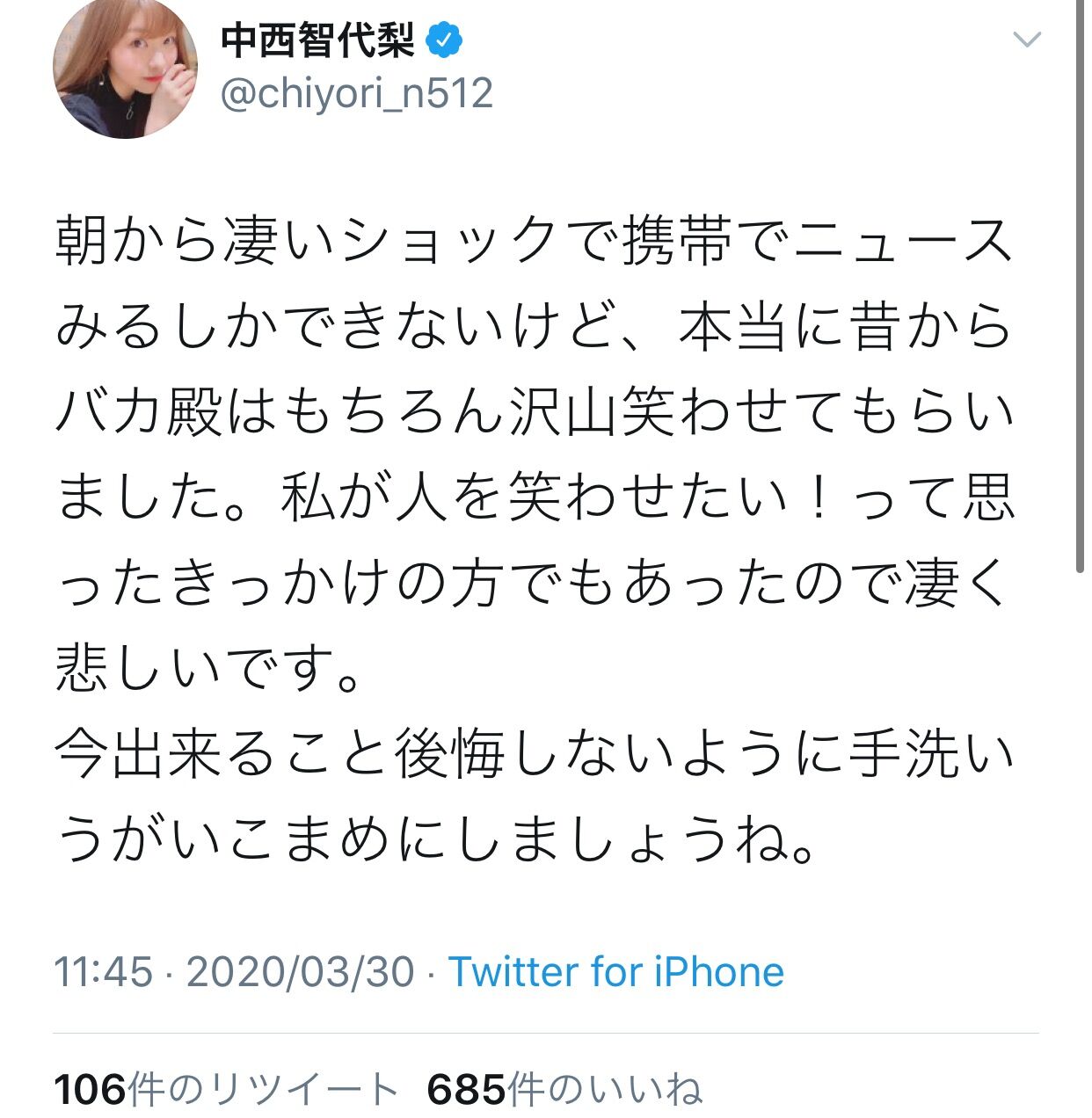This screenshot has width=1092, height=1118.
Task: Click the tweet line 悲しいです。
Action: pyautogui.click(x=208, y=670)
